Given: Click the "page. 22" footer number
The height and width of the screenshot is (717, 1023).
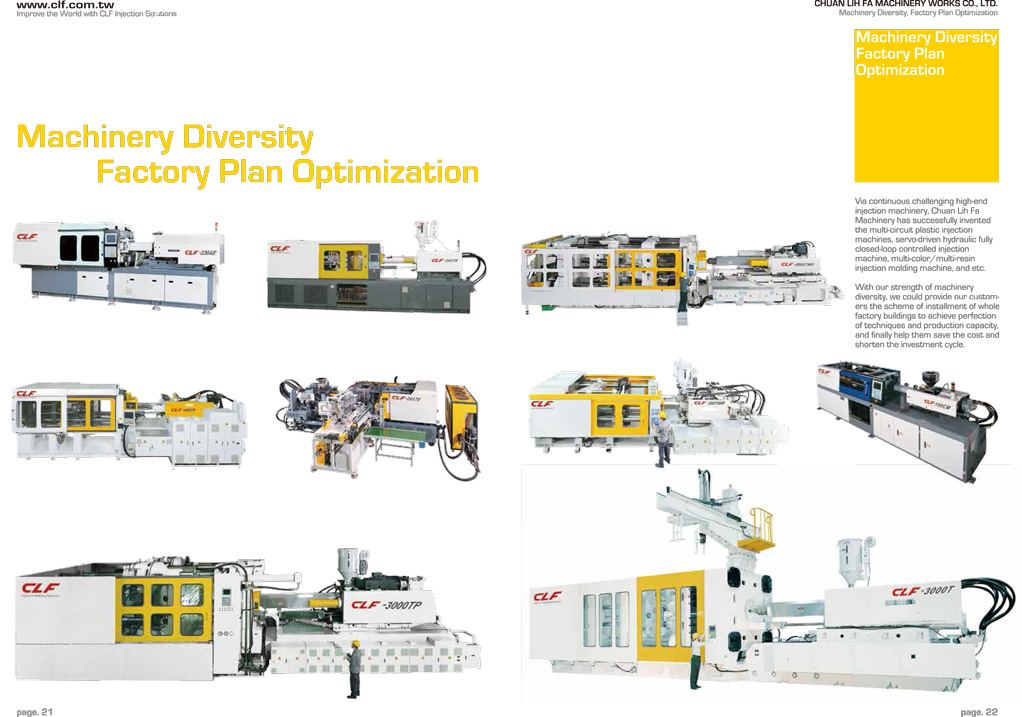Looking at the screenshot, I should pyautogui.click(x=979, y=712).
